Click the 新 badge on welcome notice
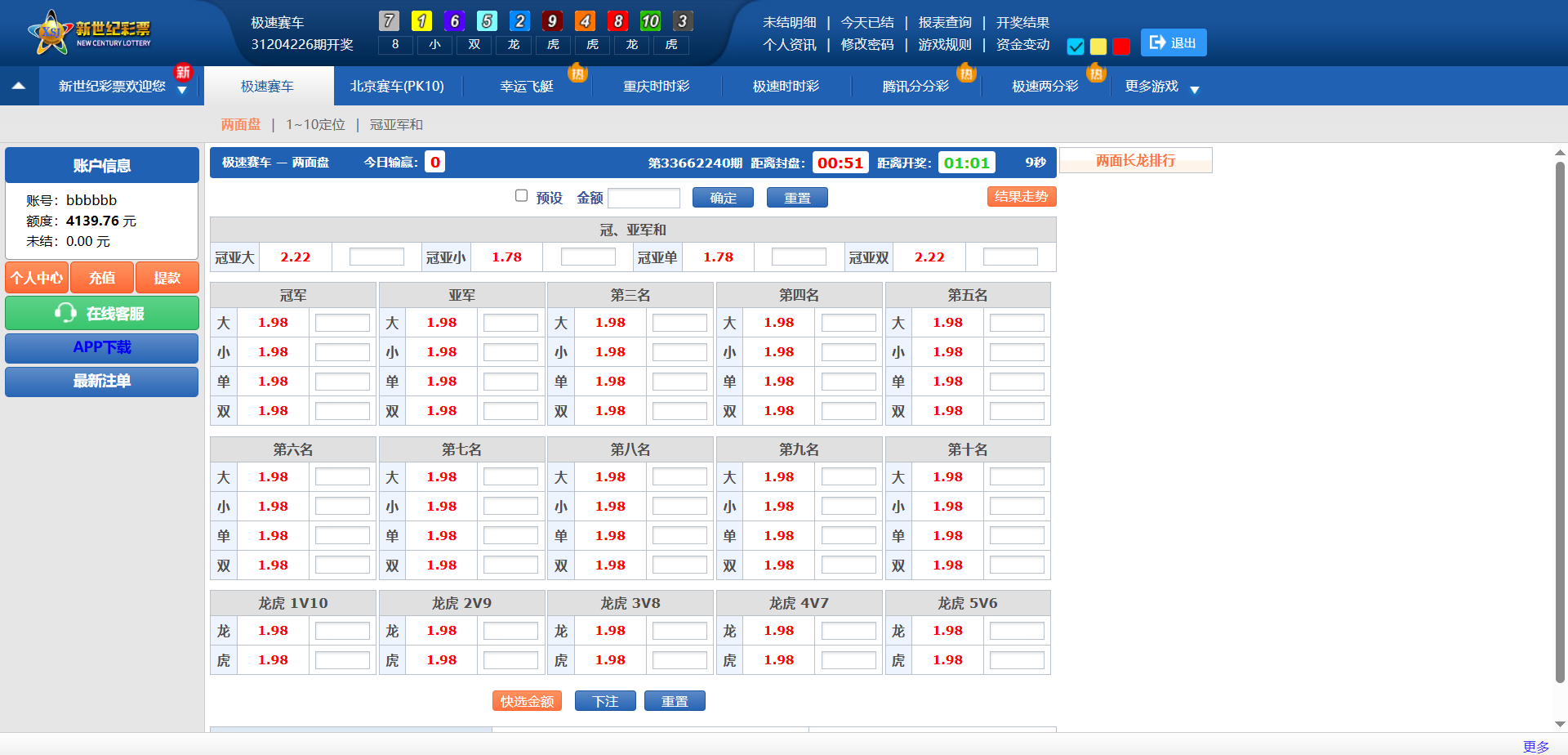 [x=183, y=72]
